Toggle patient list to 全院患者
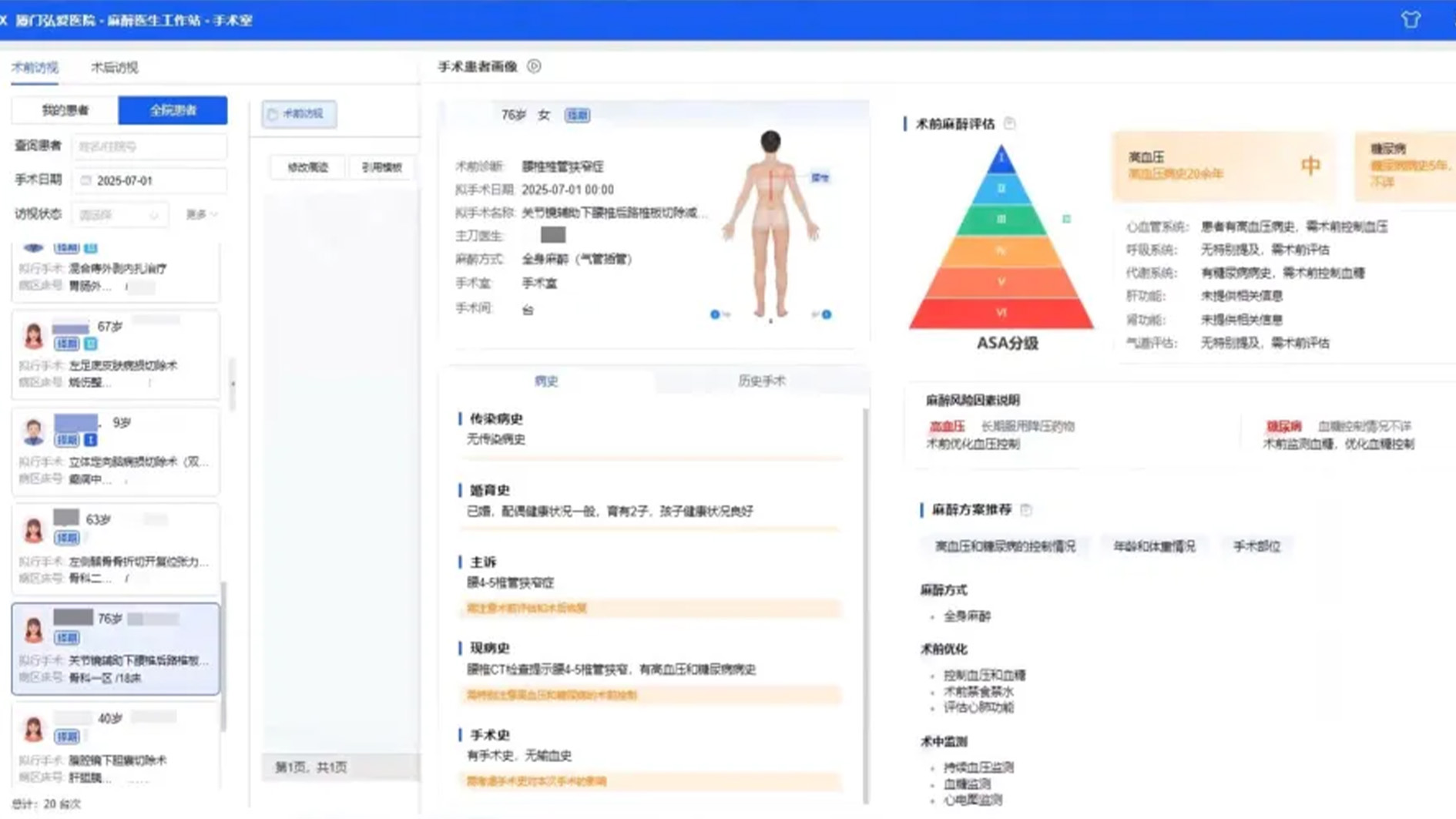Viewport: 1456px width, 819px height. (173, 110)
